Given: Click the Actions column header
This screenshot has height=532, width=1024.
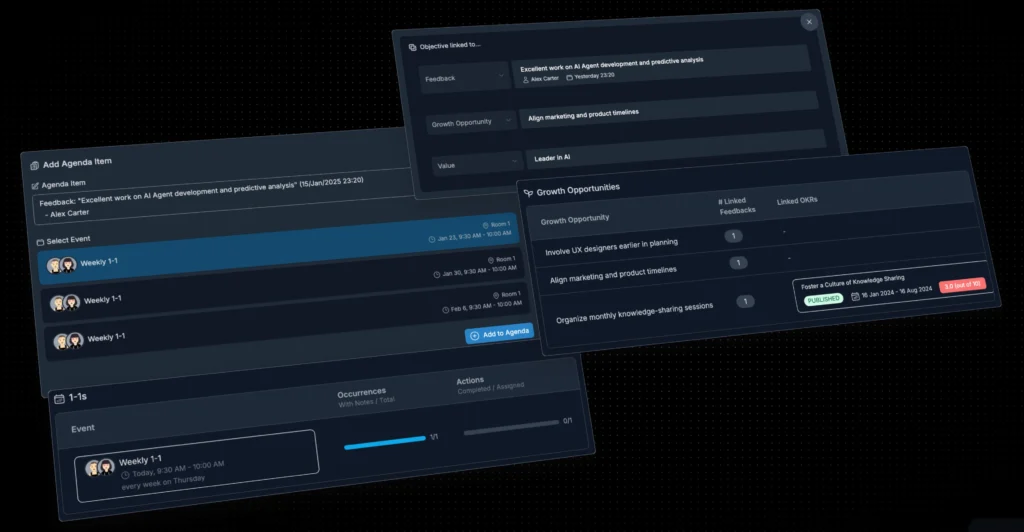Looking at the screenshot, I should [470, 381].
